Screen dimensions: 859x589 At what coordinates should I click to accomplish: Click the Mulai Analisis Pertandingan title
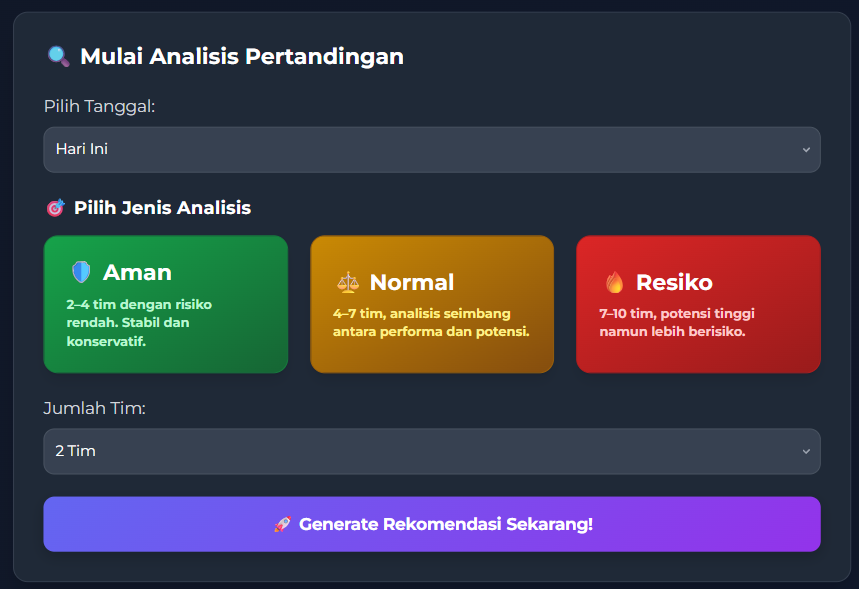coord(243,56)
